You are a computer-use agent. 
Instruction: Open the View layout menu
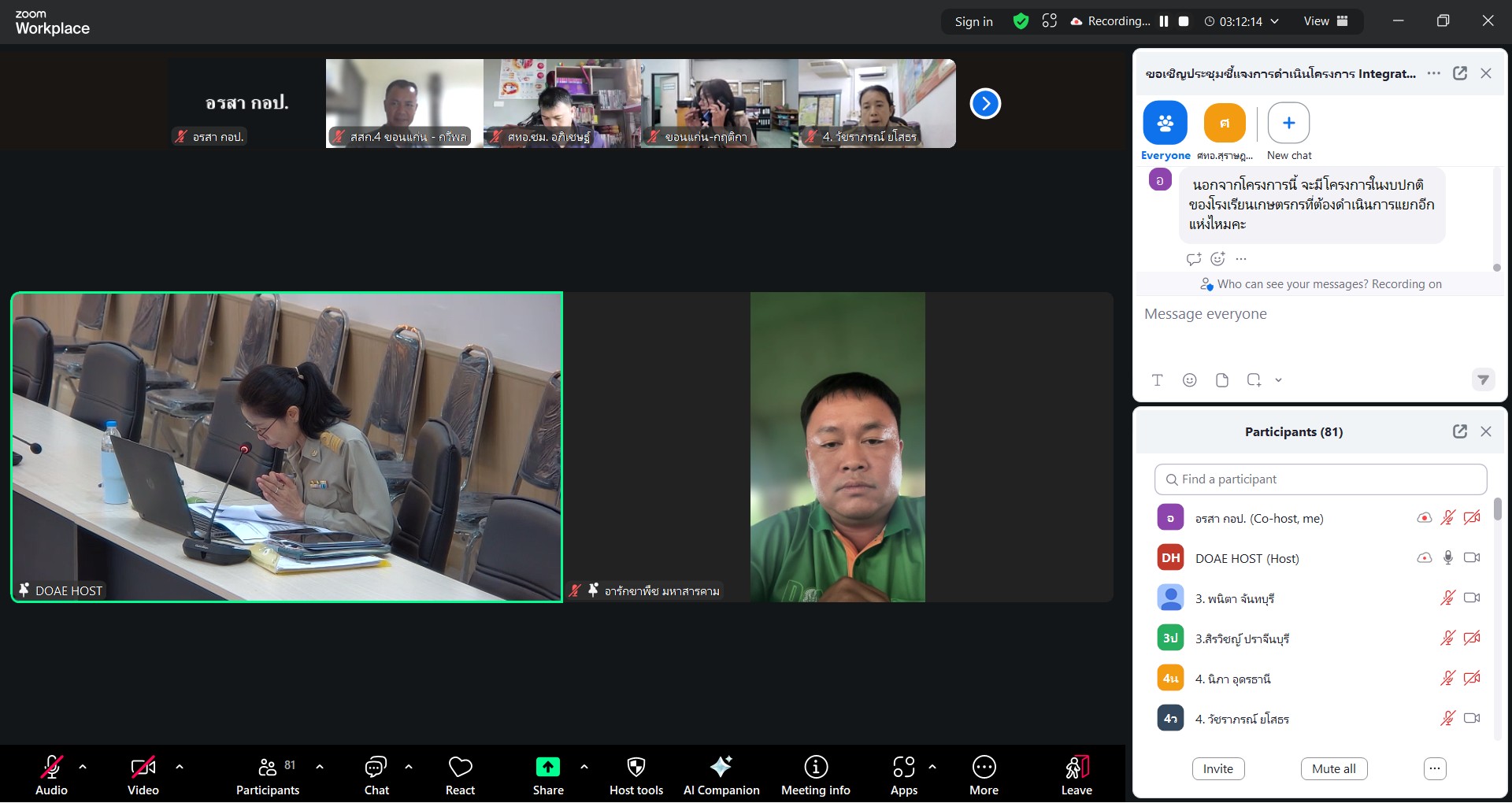1325,21
